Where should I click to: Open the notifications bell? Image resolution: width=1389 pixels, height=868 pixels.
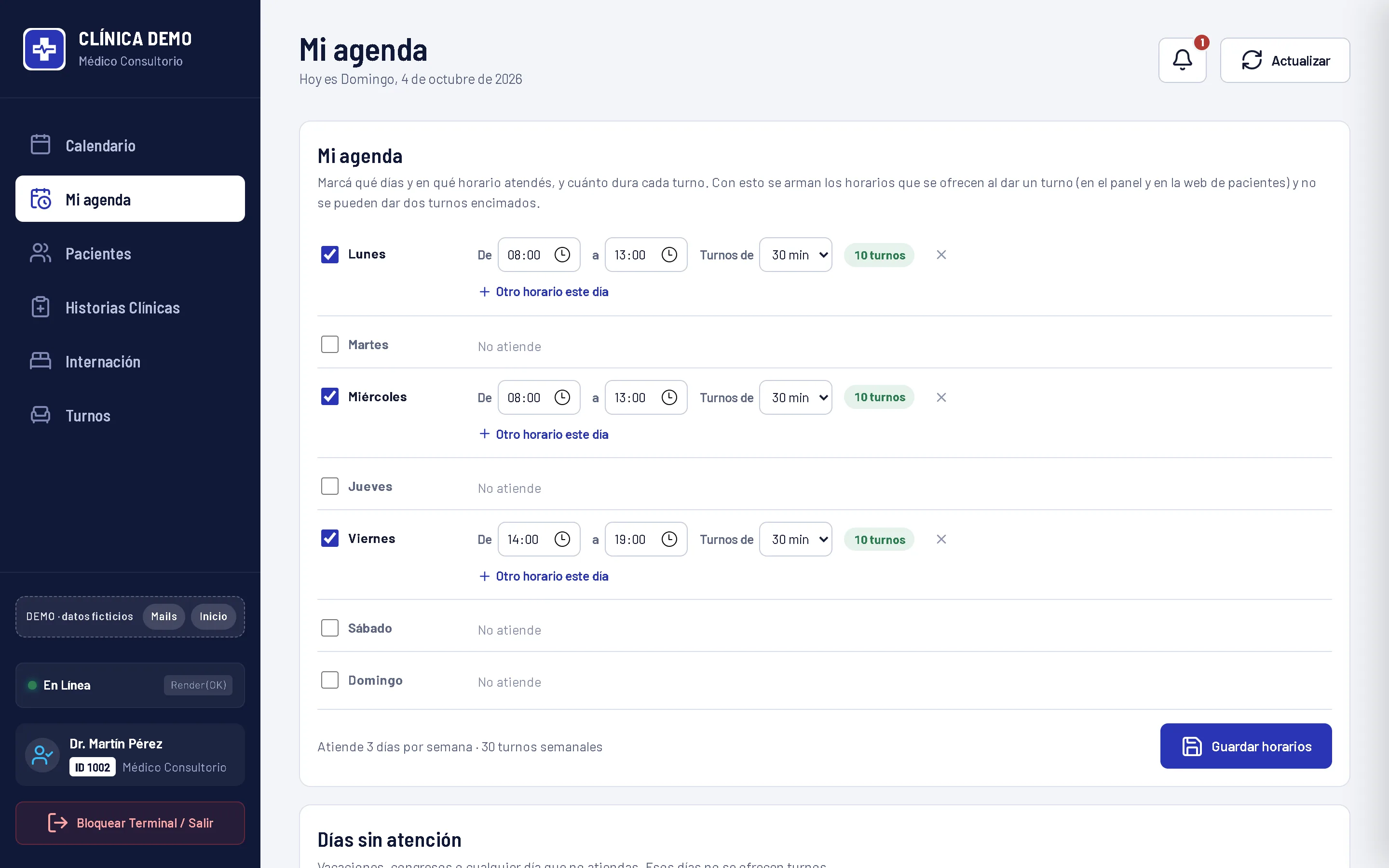coord(1182,60)
